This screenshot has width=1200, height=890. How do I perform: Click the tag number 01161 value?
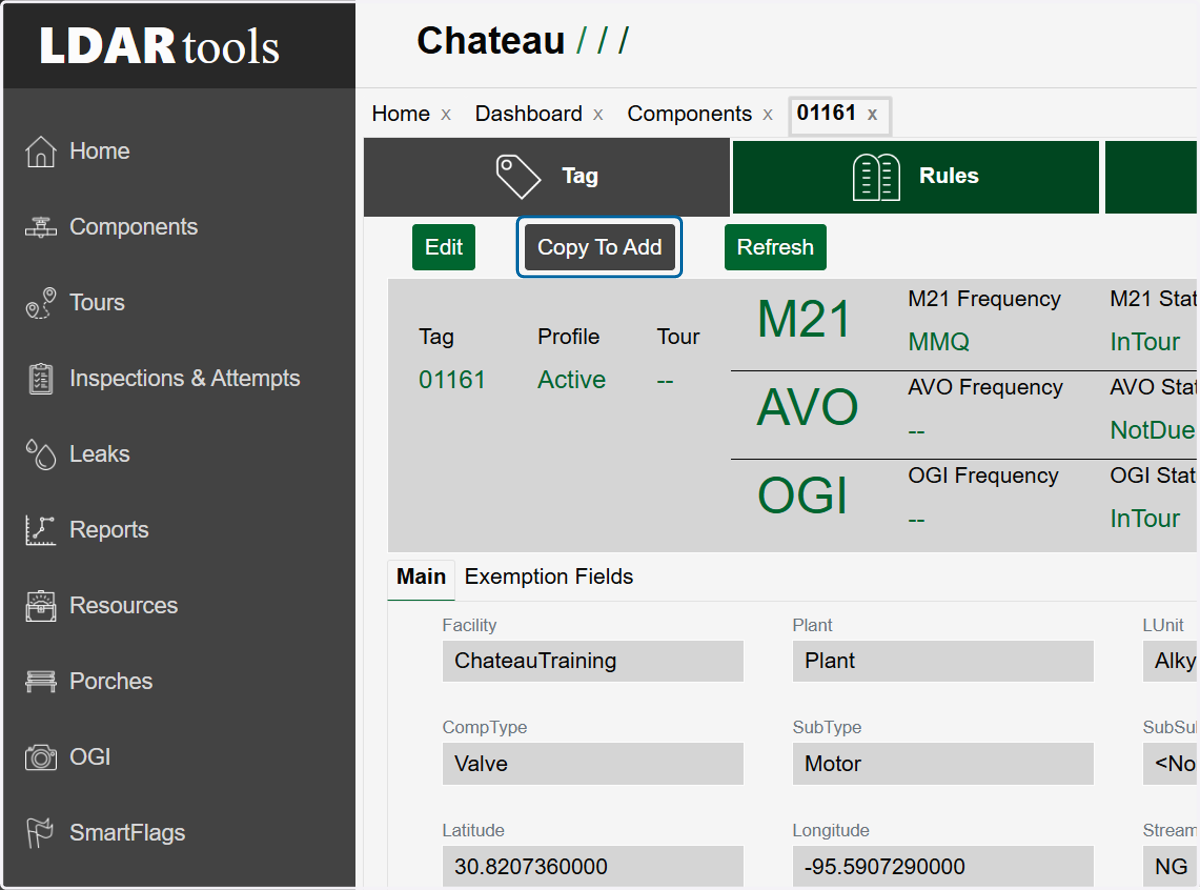coord(452,380)
